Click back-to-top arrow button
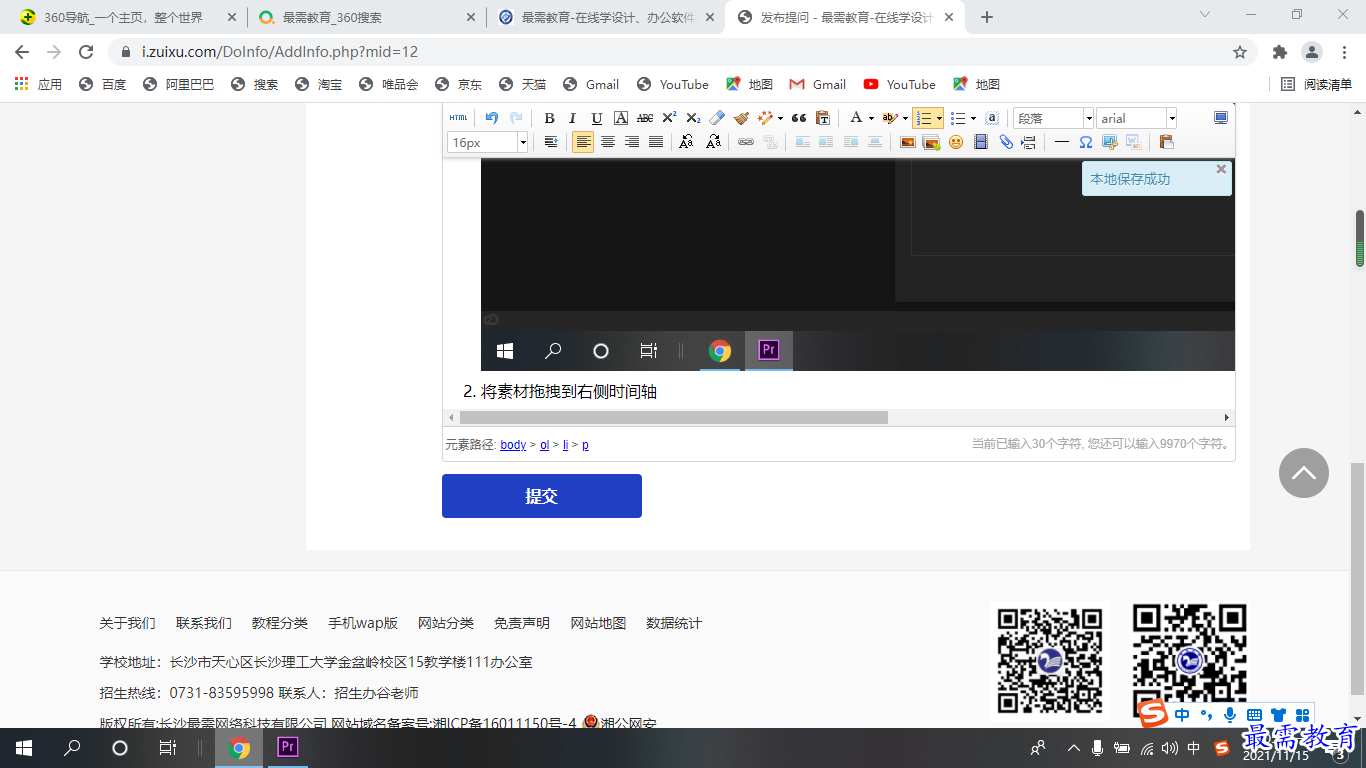The image size is (1366, 768). tap(1304, 473)
